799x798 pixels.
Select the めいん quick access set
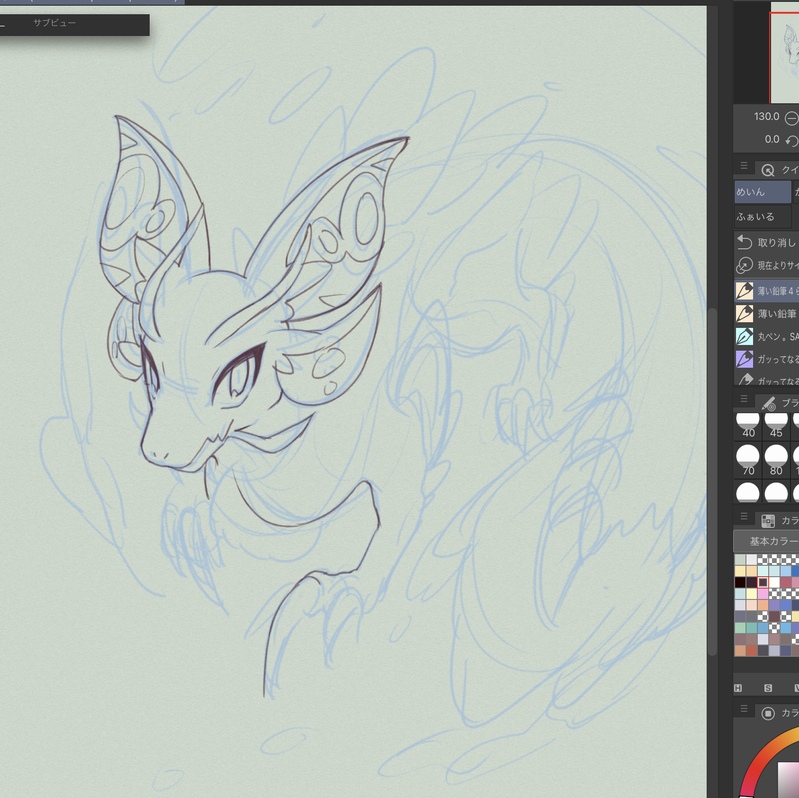coord(763,192)
